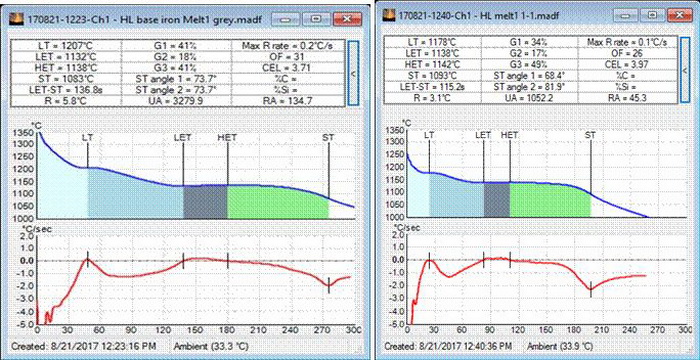Screen dimensions: 700x360
Task: Click the Max R rate = 0.2°C/s cell
Action: (289, 46)
